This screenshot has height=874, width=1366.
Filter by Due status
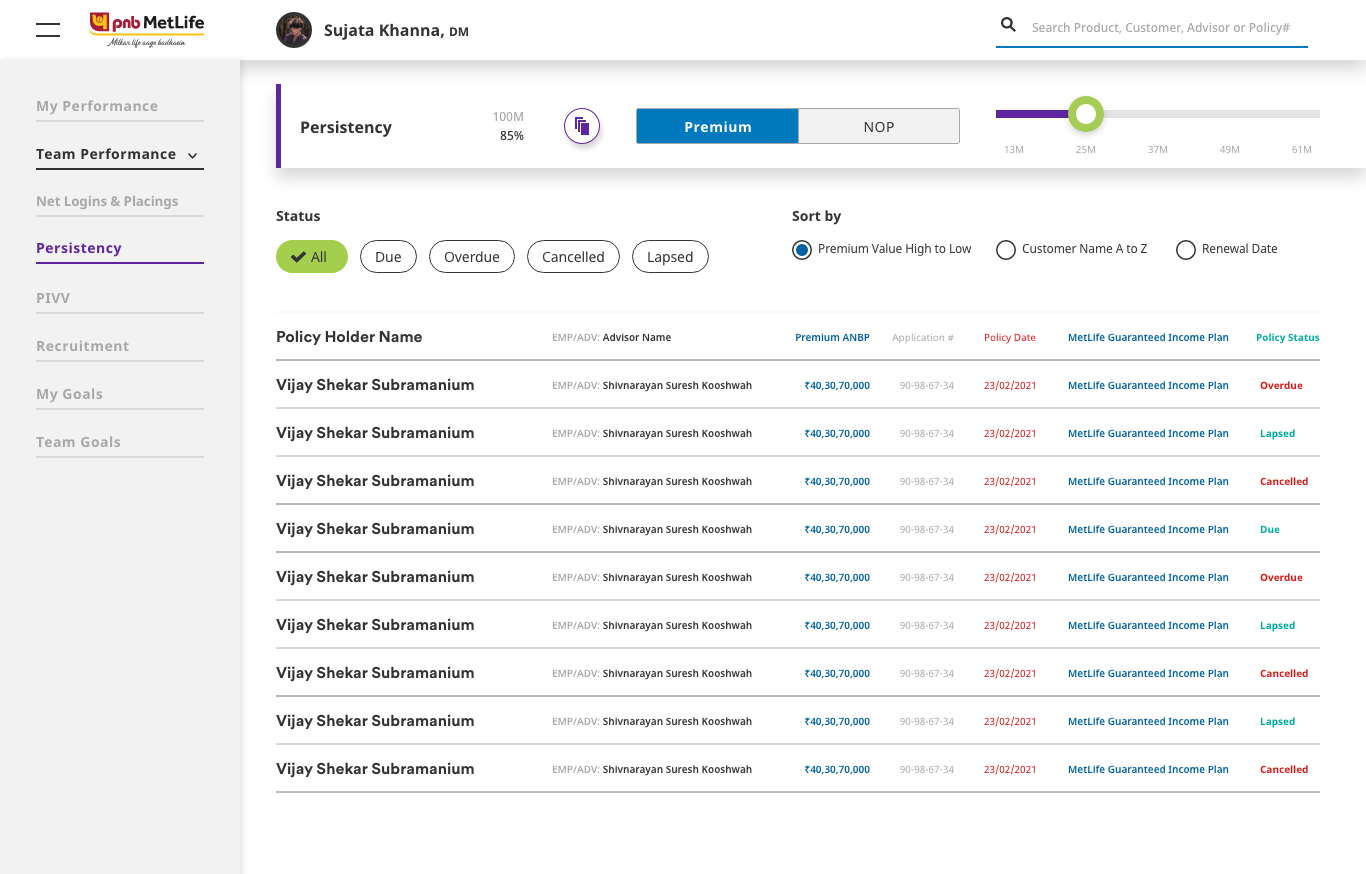click(x=388, y=257)
